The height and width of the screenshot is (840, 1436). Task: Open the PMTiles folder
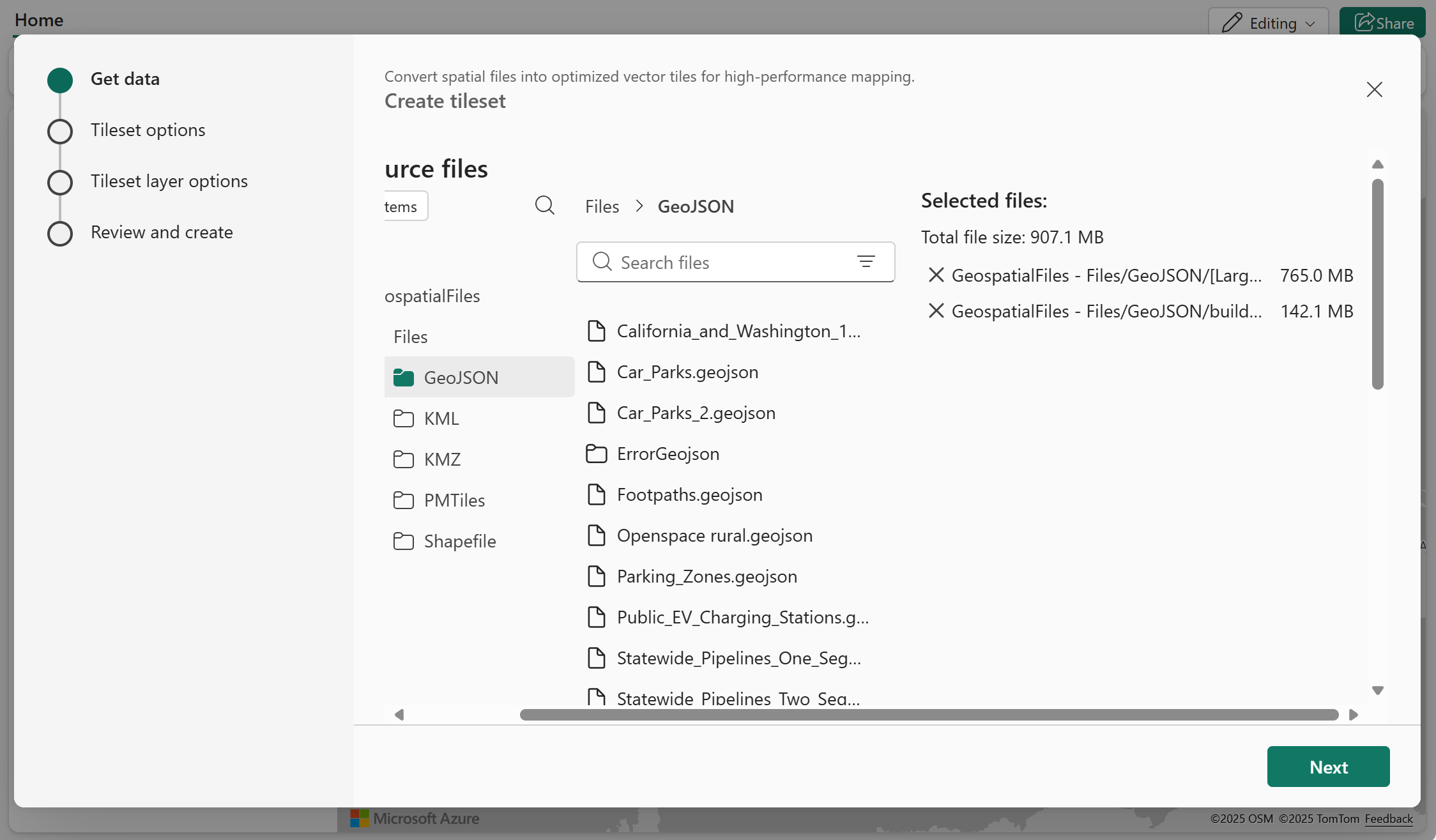[454, 500]
